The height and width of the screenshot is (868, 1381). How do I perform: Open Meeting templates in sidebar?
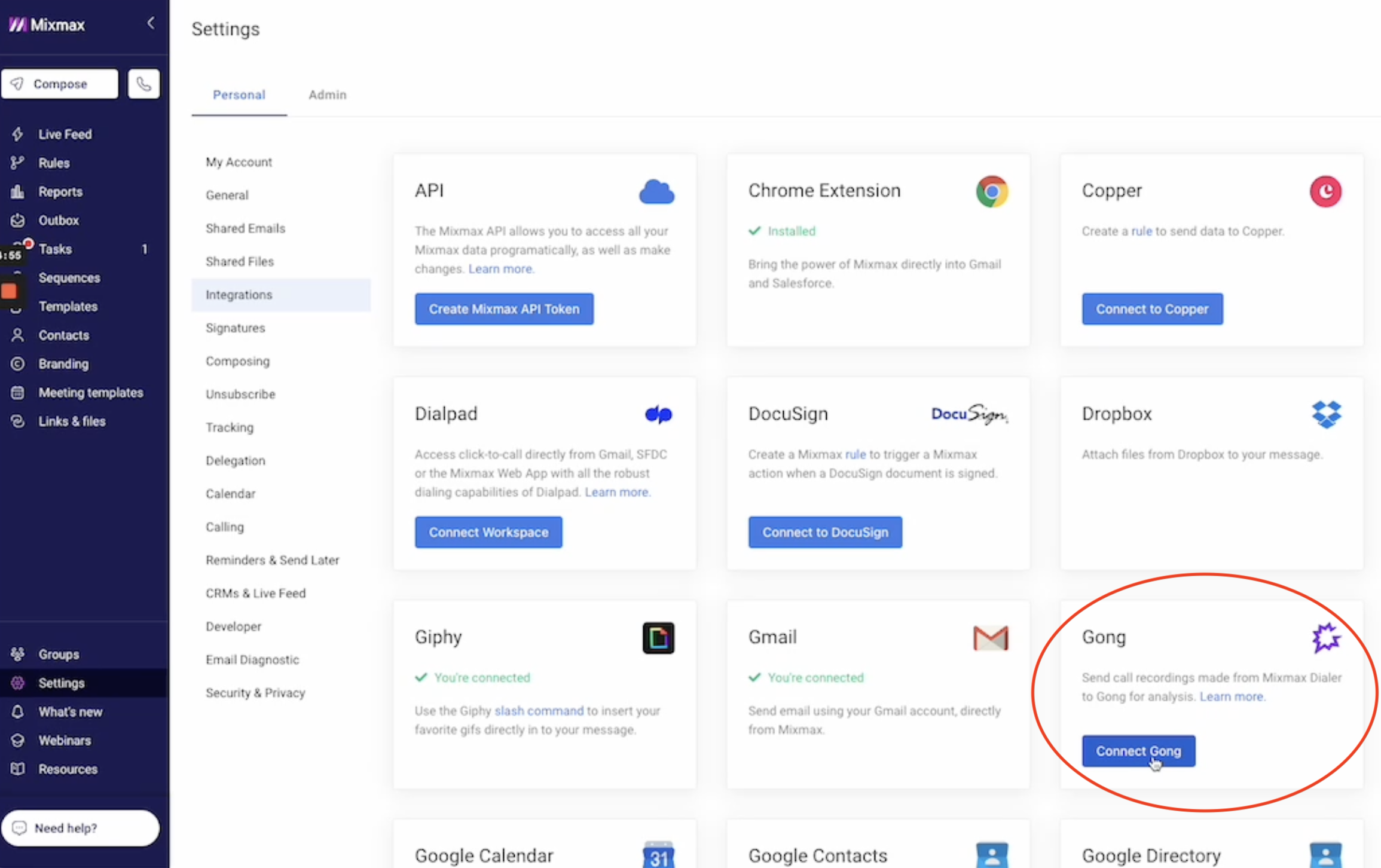coord(90,392)
